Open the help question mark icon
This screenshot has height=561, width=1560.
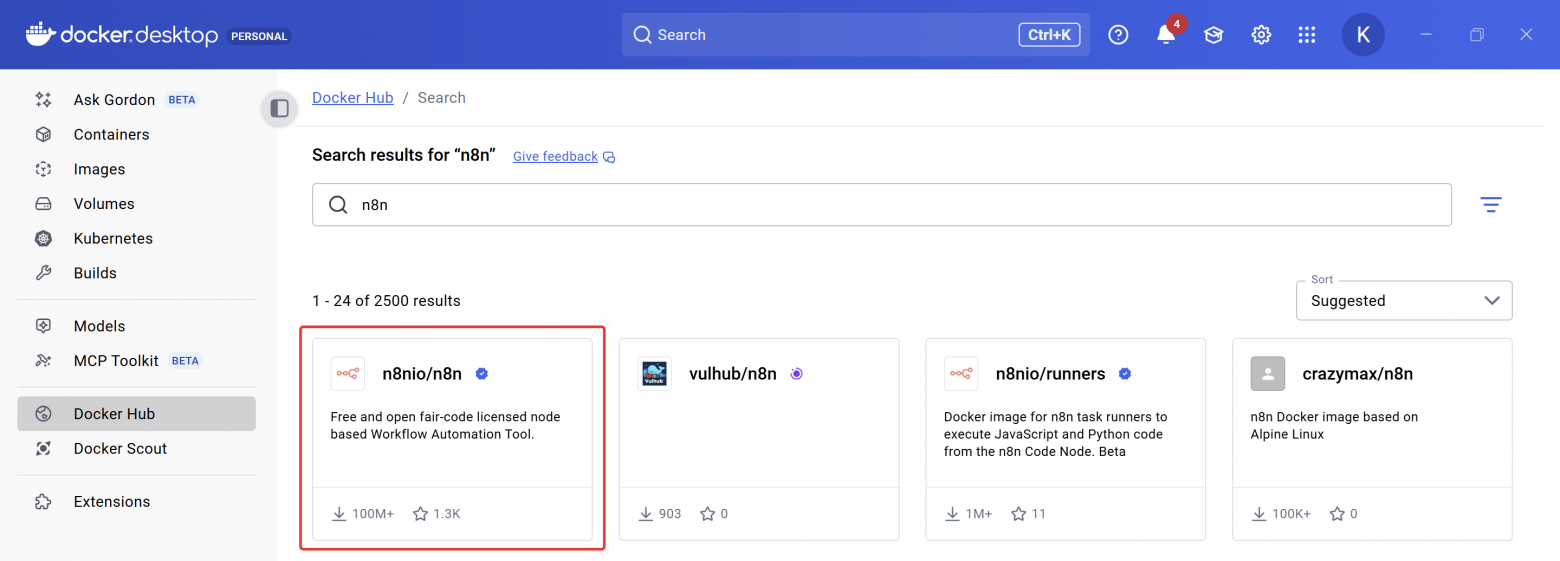1119,35
